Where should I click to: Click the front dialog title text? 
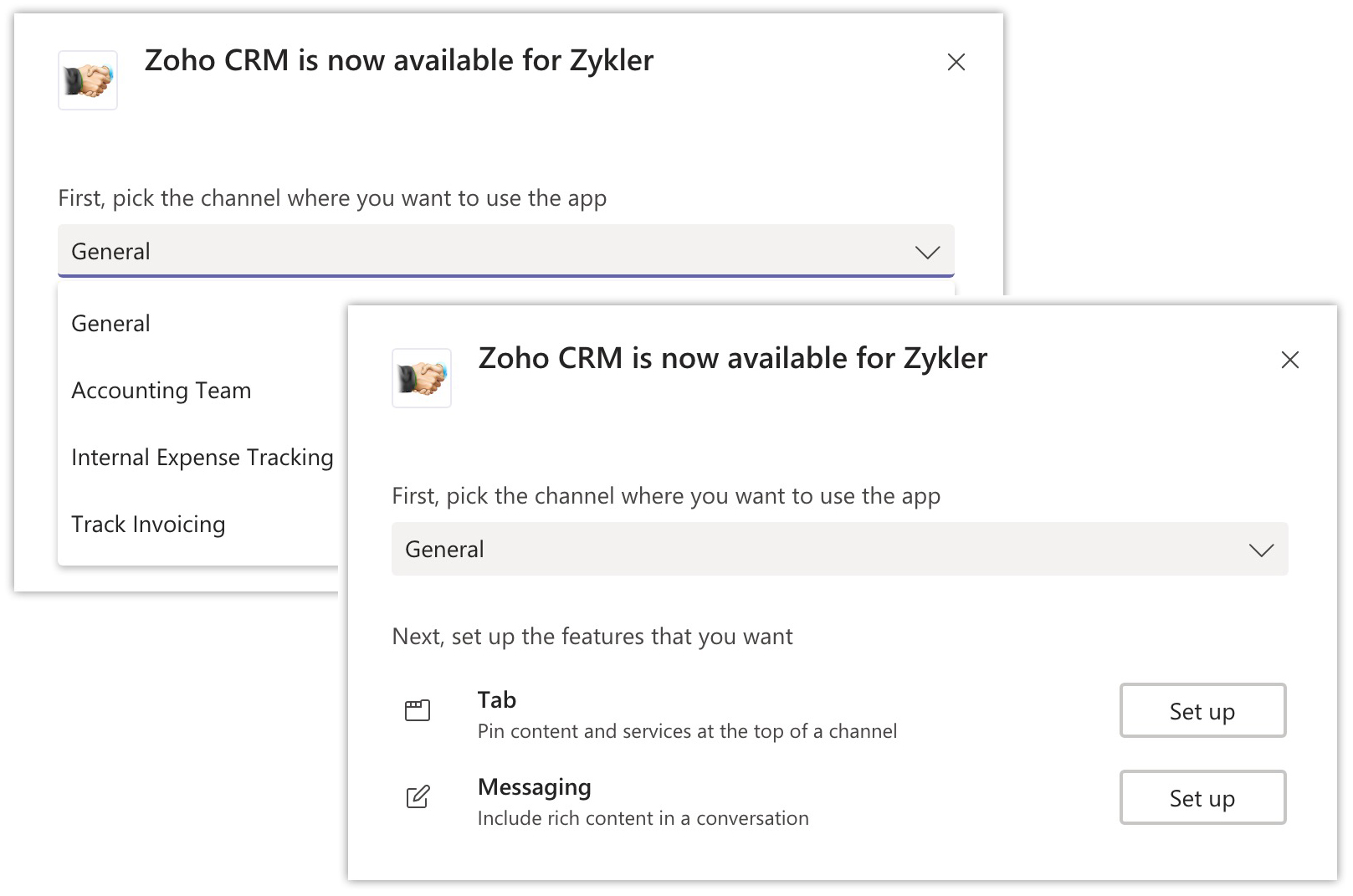coord(733,358)
